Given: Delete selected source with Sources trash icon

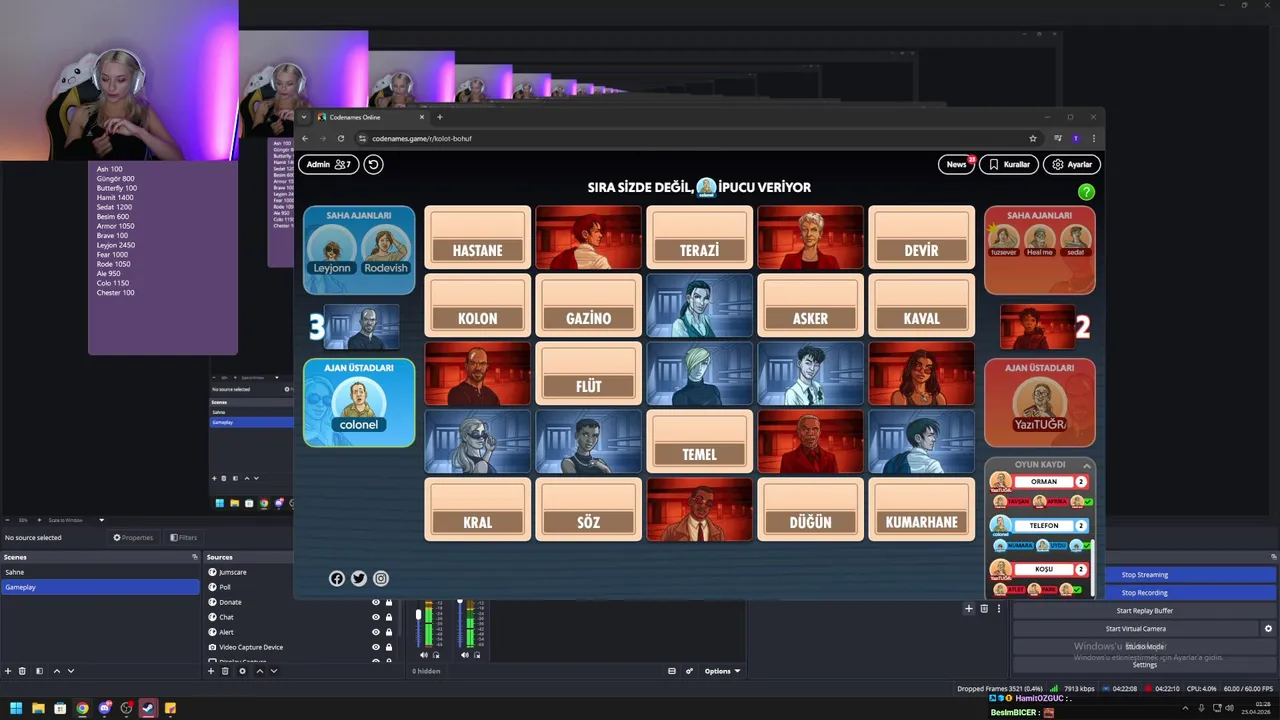Looking at the screenshot, I should 226,671.
